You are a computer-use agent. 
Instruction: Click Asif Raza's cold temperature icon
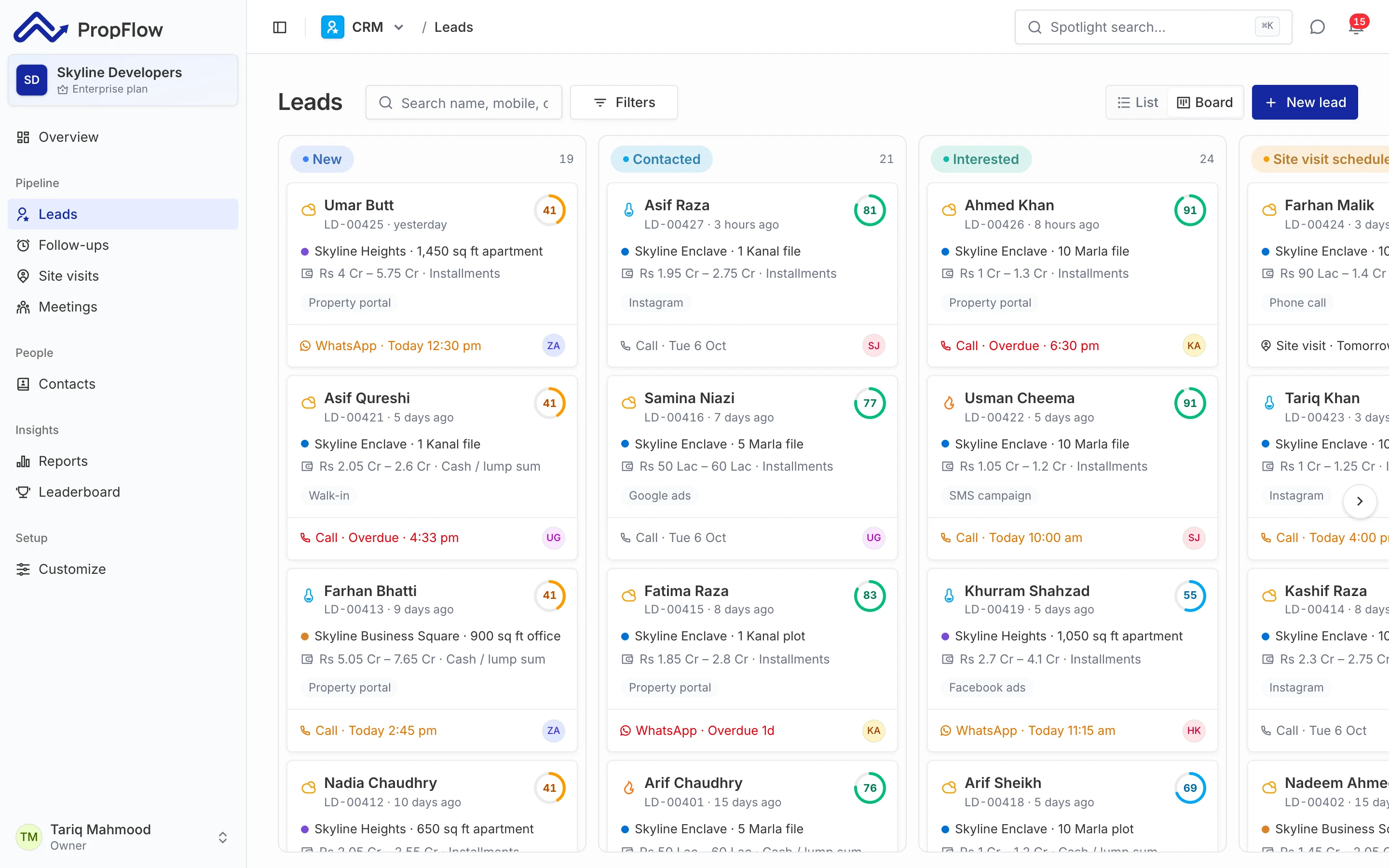[x=628, y=210]
